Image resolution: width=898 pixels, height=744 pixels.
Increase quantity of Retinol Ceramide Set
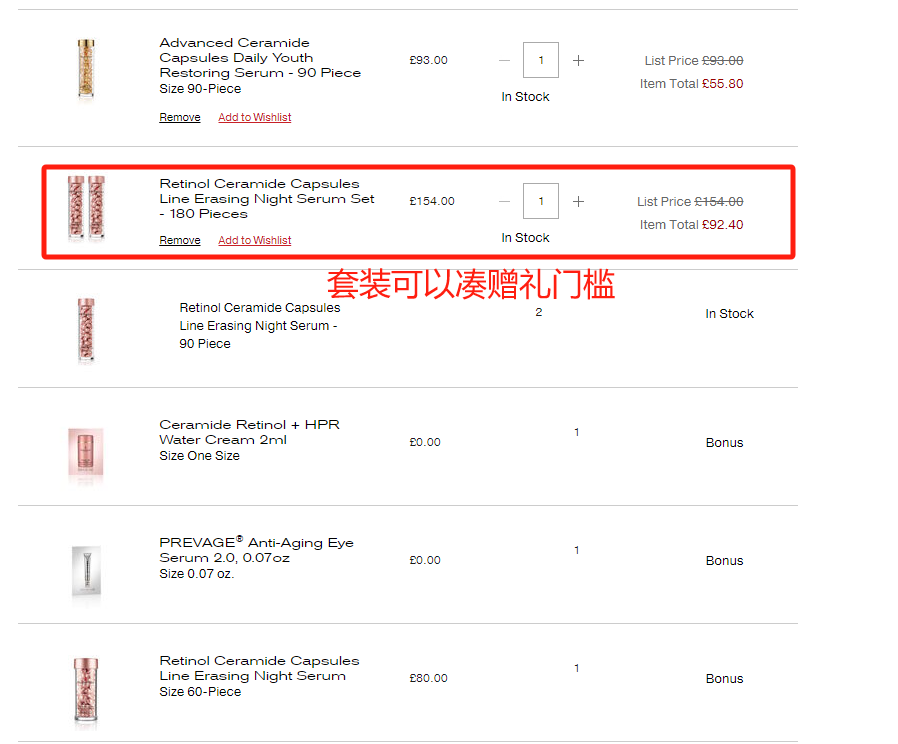pyautogui.click(x=578, y=201)
